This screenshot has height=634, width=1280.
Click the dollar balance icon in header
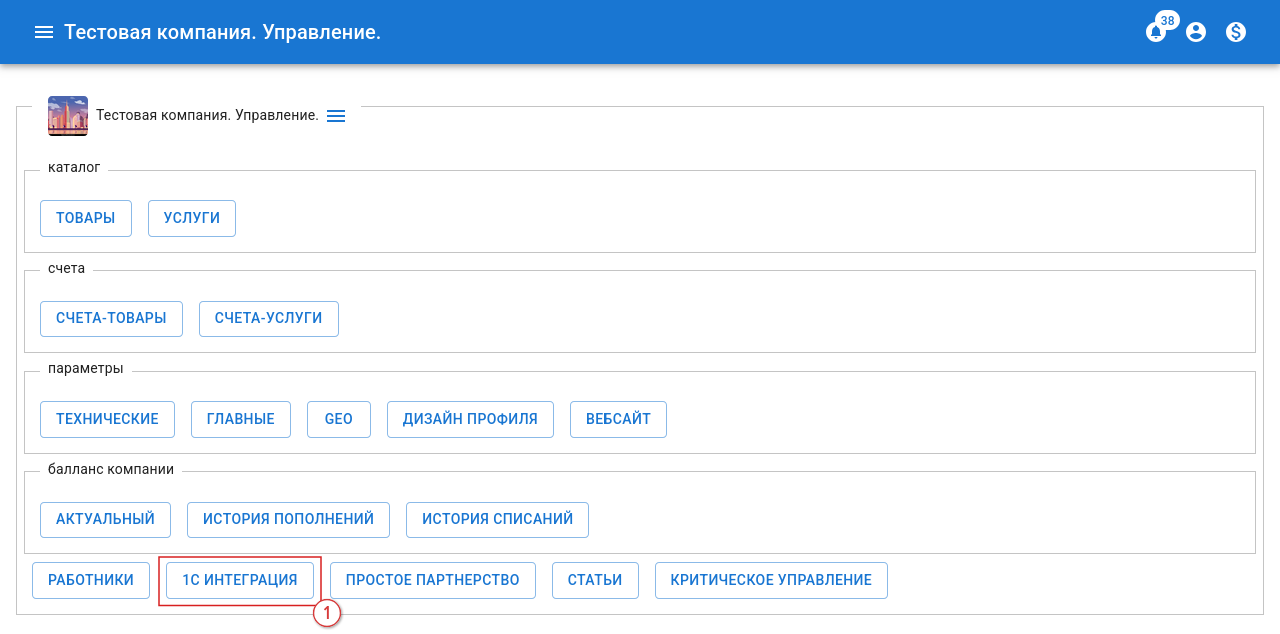pyautogui.click(x=1236, y=32)
